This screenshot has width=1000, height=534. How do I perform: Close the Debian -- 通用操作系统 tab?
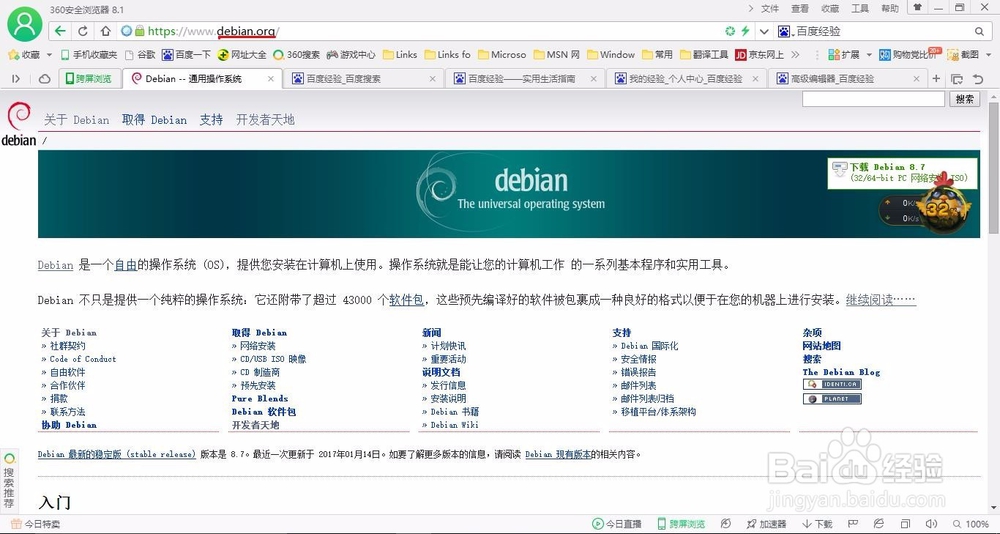coord(270,78)
